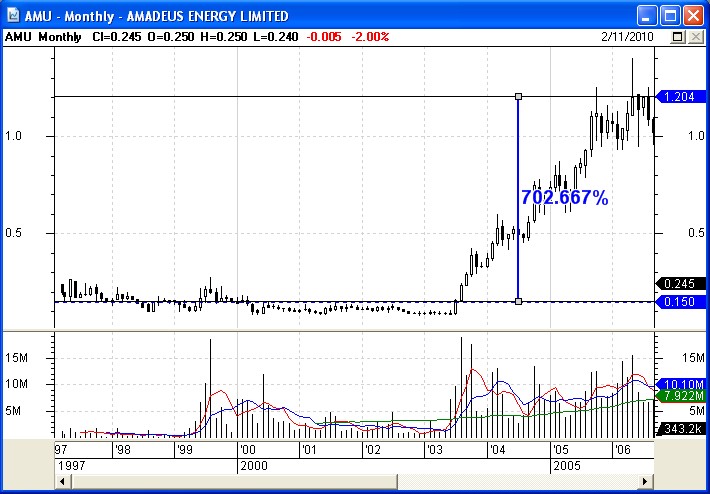Click the 0.5 label on left price axis
The height and width of the screenshot is (494, 710).
13,233
